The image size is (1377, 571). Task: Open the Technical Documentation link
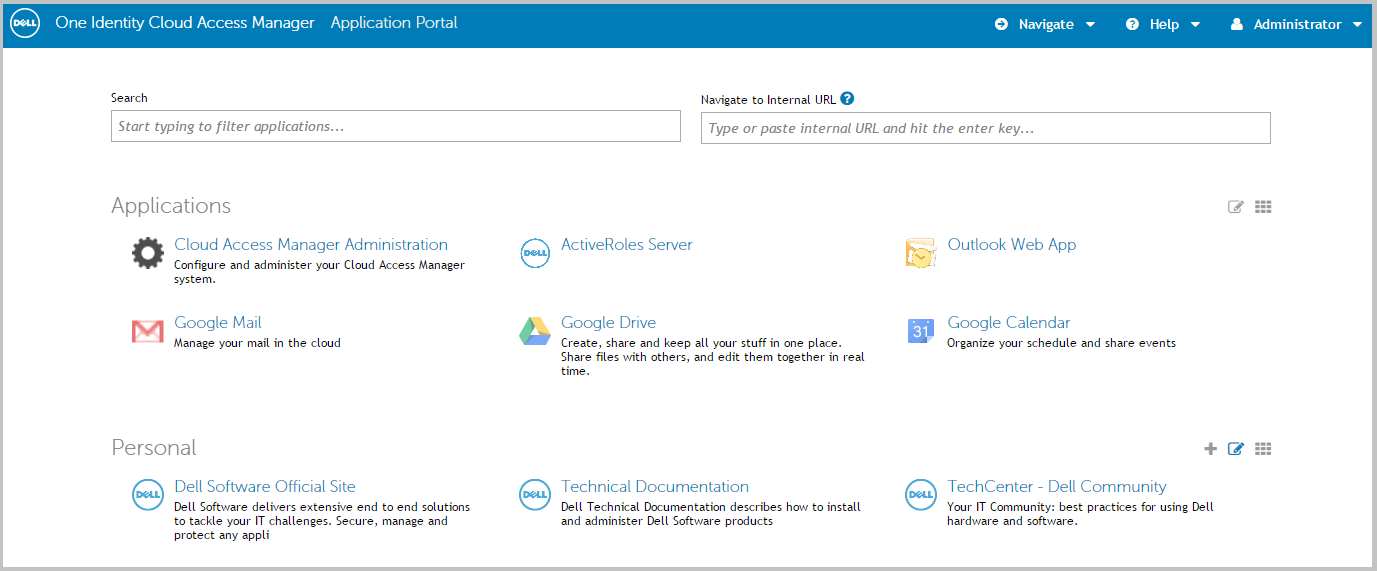click(x=654, y=487)
